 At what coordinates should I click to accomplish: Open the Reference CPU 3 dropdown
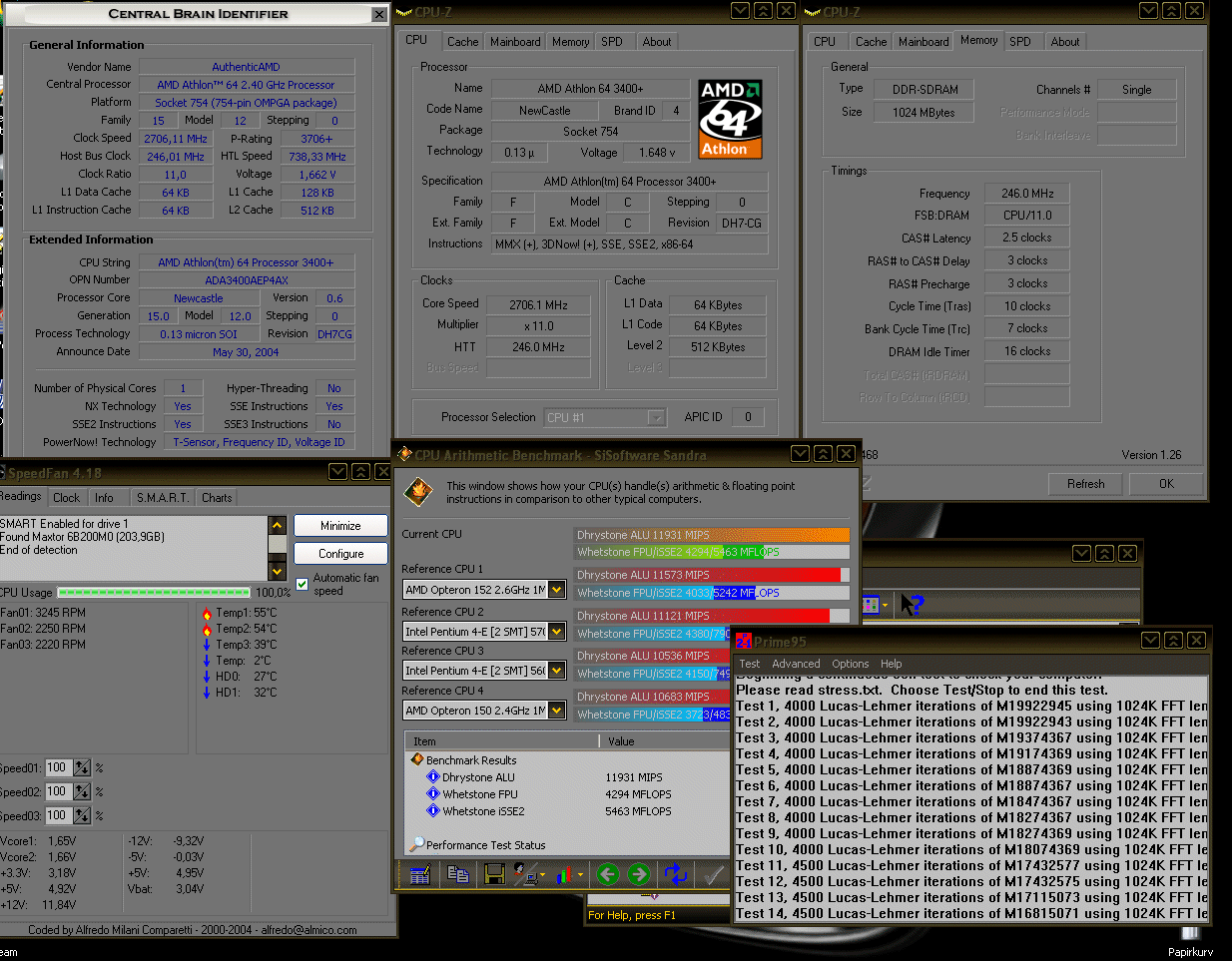pos(557,671)
